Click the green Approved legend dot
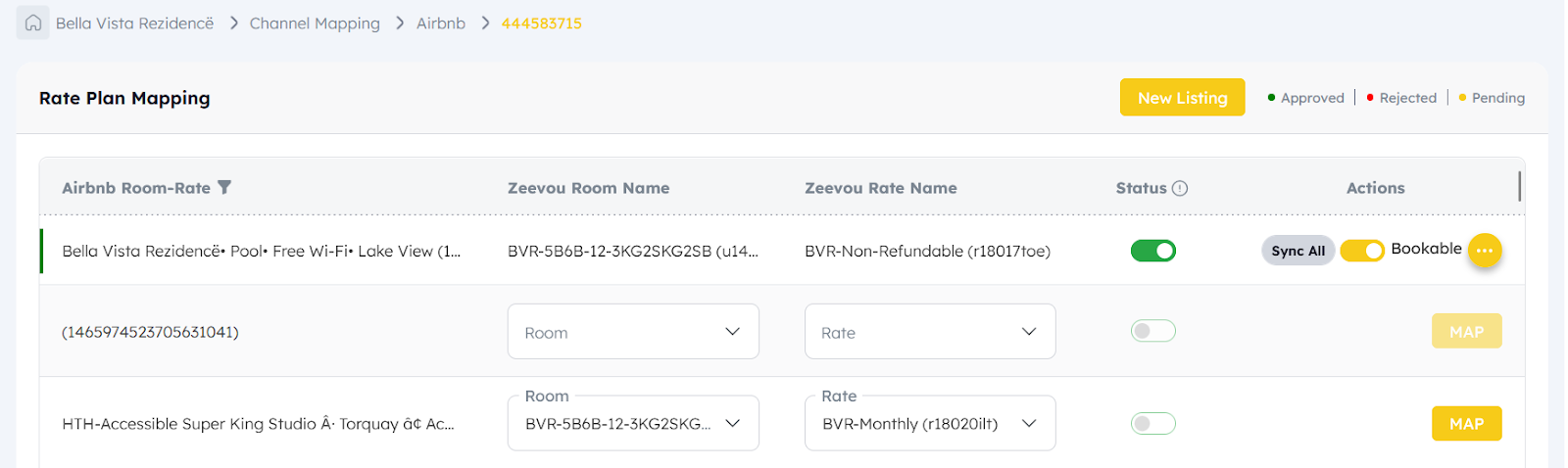The width and height of the screenshot is (1568, 468). (1271, 97)
